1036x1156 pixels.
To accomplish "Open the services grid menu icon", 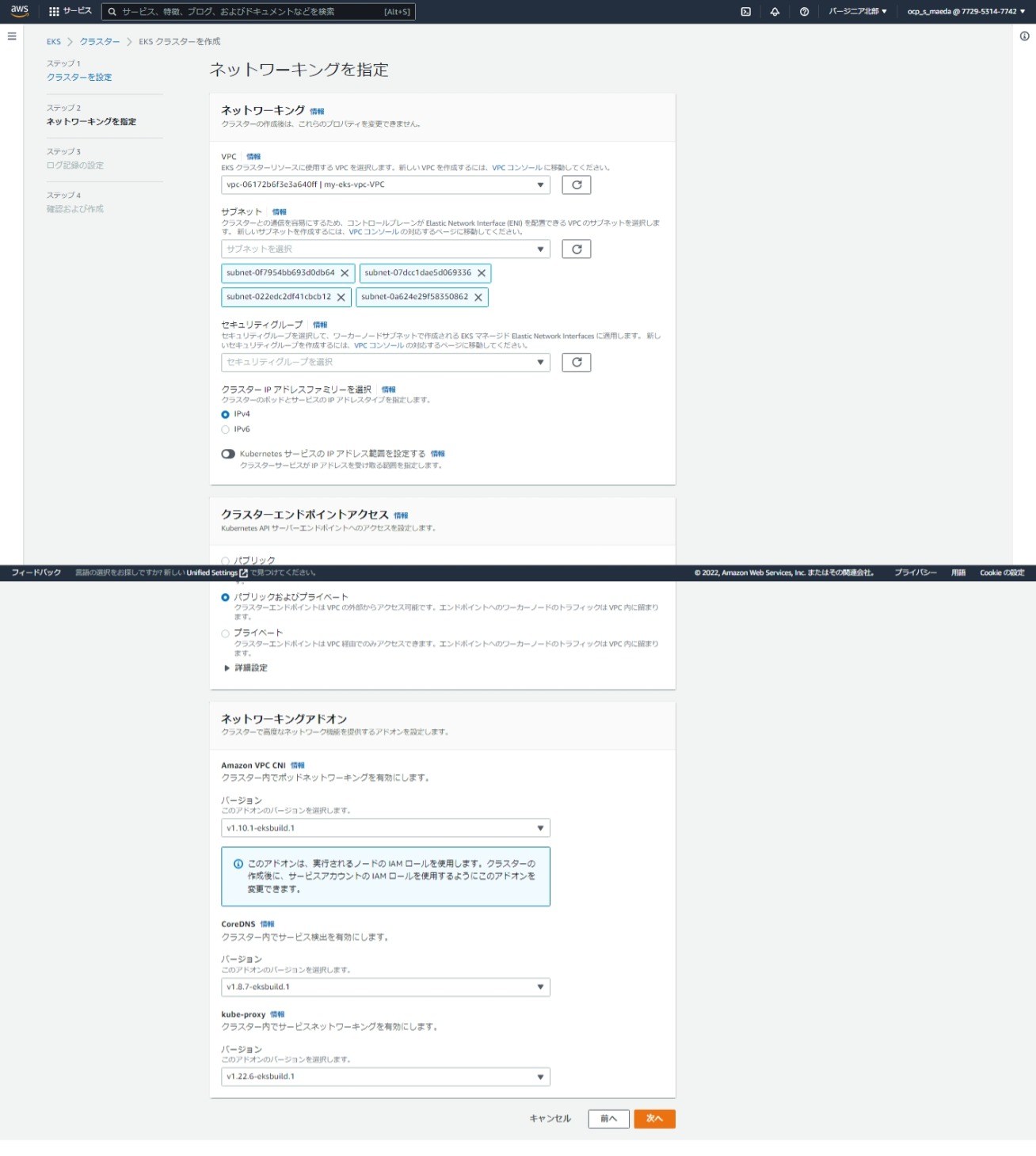I will click(54, 12).
